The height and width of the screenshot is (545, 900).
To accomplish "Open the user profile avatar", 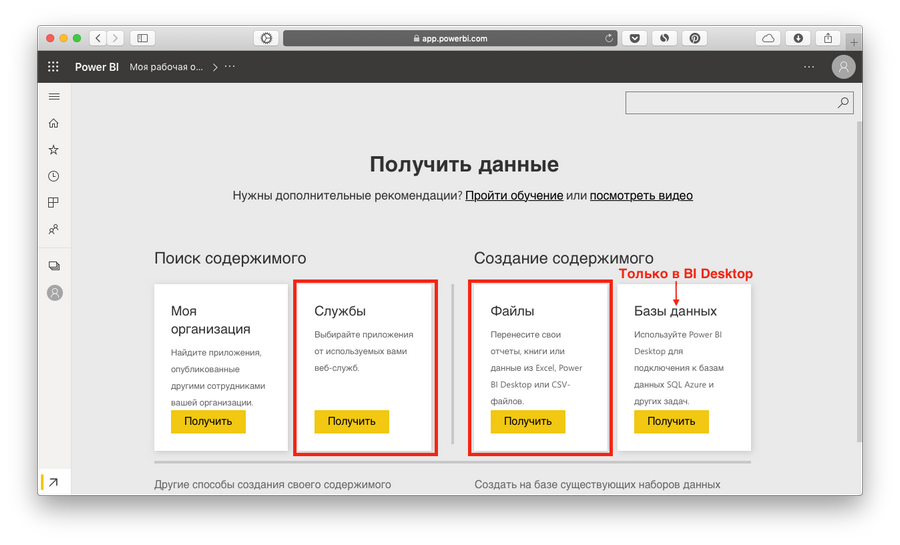I will 843,67.
